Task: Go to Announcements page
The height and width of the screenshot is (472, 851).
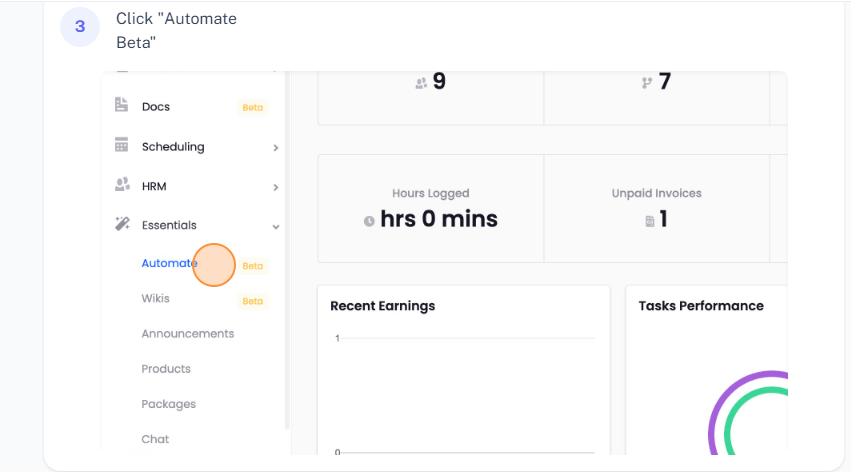Action: tap(187, 333)
